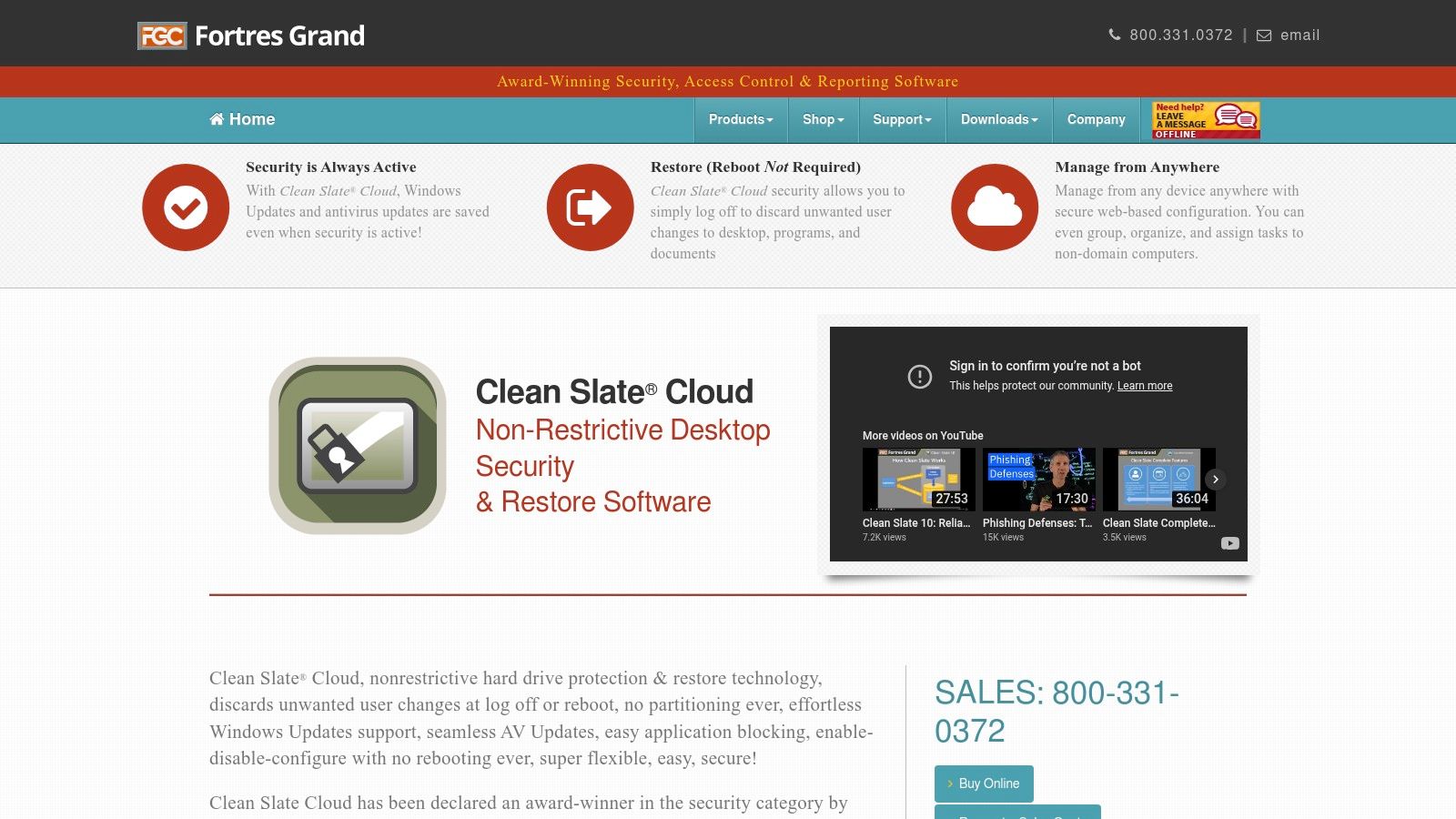Expand the Support dropdown menu
This screenshot has height=819, width=1456.
pos(902,119)
